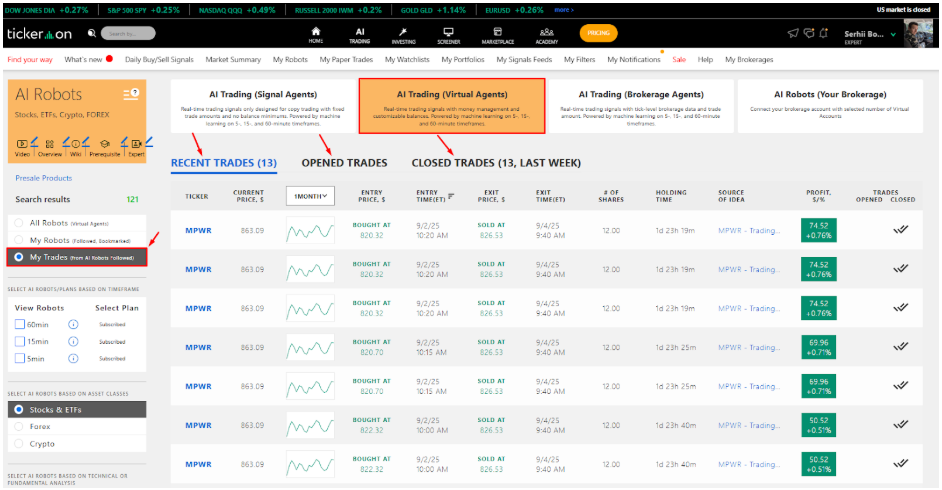This screenshot has height=490, width=942.
Task: Open My Brokerages menu item
Action: (x=749, y=59)
